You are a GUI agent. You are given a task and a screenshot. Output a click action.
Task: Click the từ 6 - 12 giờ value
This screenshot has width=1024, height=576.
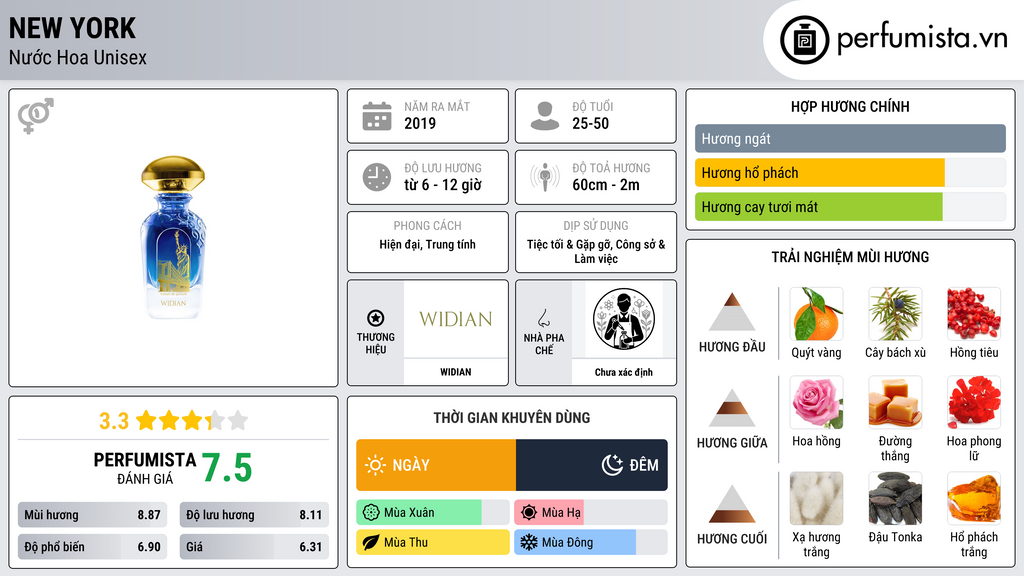click(443, 185)
